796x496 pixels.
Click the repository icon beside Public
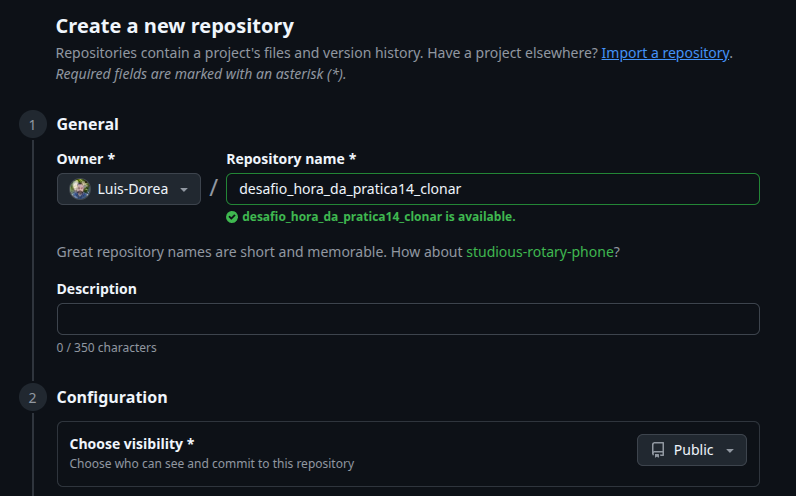tap(658, 450)
